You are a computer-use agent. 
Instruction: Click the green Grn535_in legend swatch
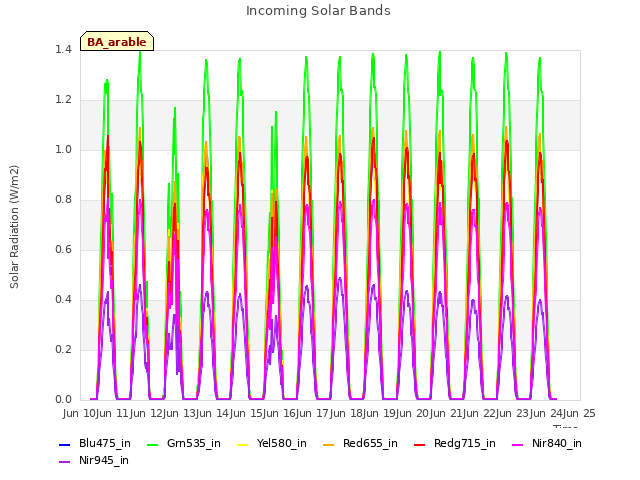(153, 445)
